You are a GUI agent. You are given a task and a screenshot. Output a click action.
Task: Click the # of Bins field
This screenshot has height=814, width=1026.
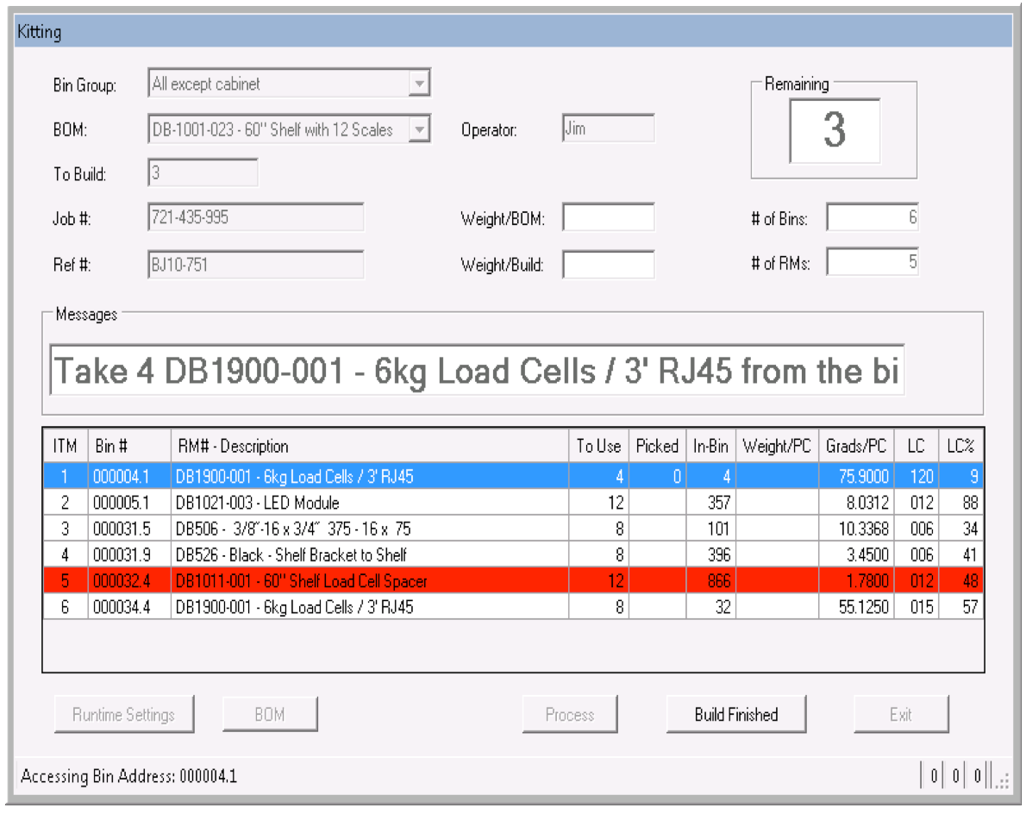click(x=872, y=217)
